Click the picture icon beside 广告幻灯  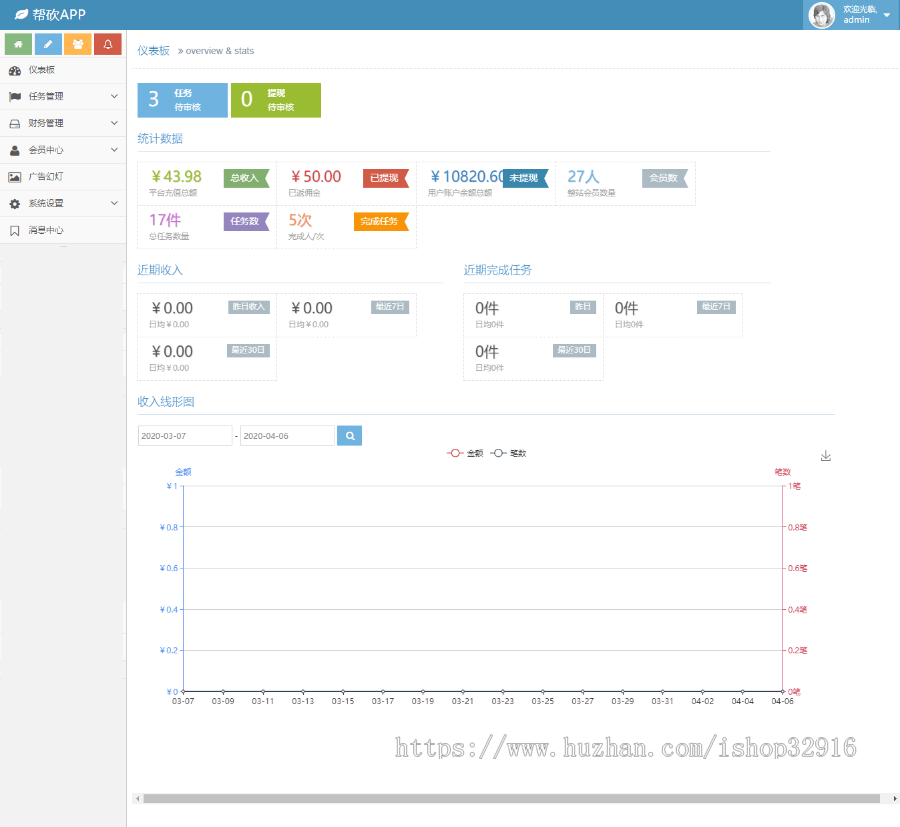click(15, 177)
